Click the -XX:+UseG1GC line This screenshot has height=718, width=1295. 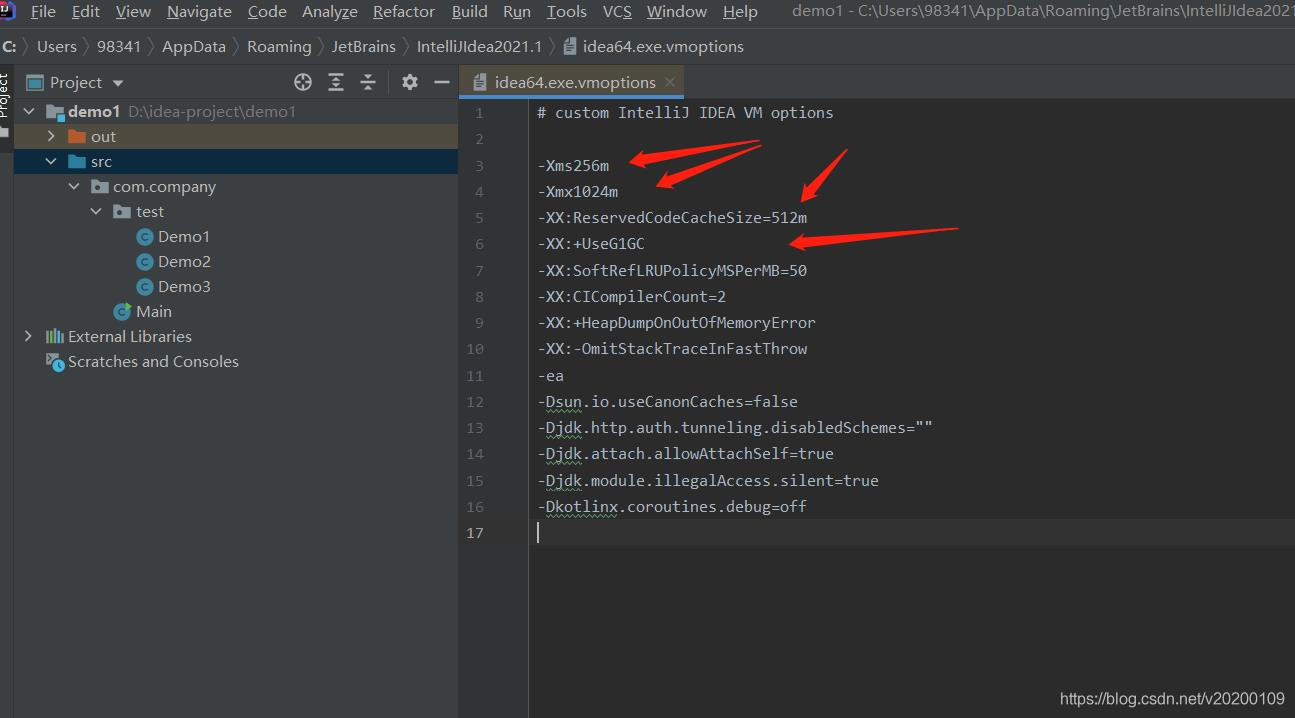[x=591, y=244]
